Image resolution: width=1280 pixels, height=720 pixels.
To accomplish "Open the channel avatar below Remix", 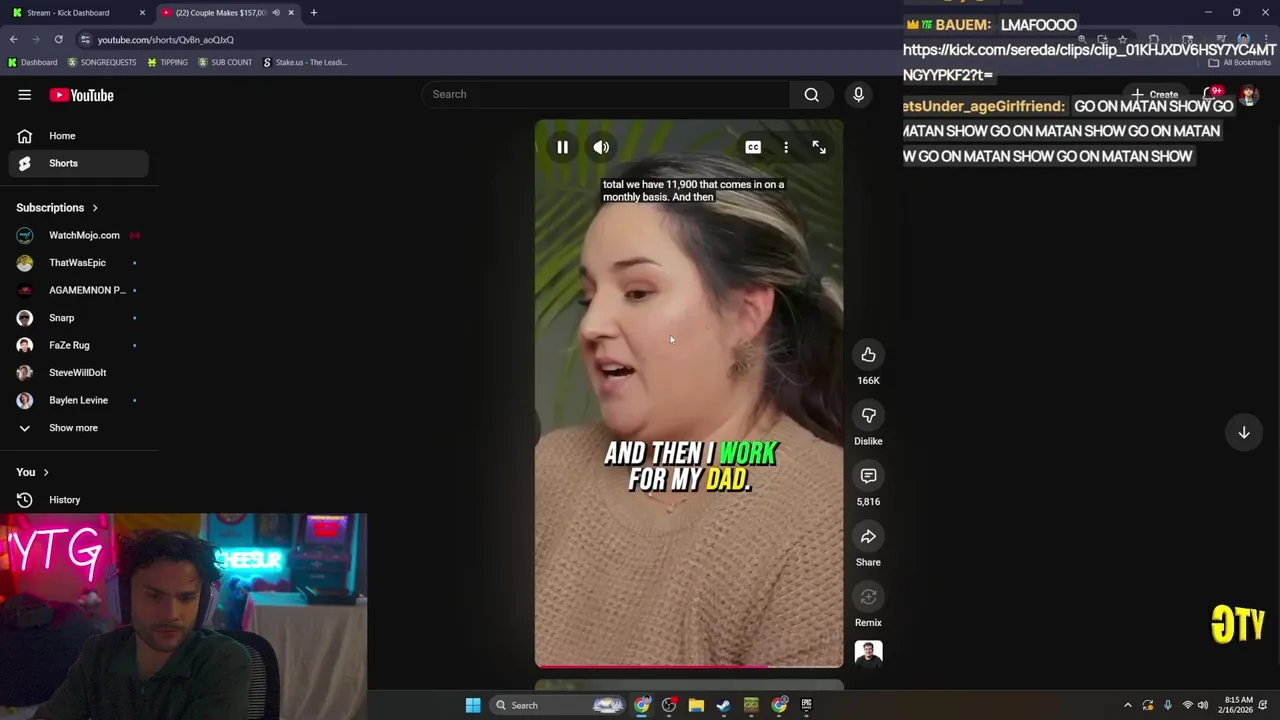I will [x=868, y=653].
